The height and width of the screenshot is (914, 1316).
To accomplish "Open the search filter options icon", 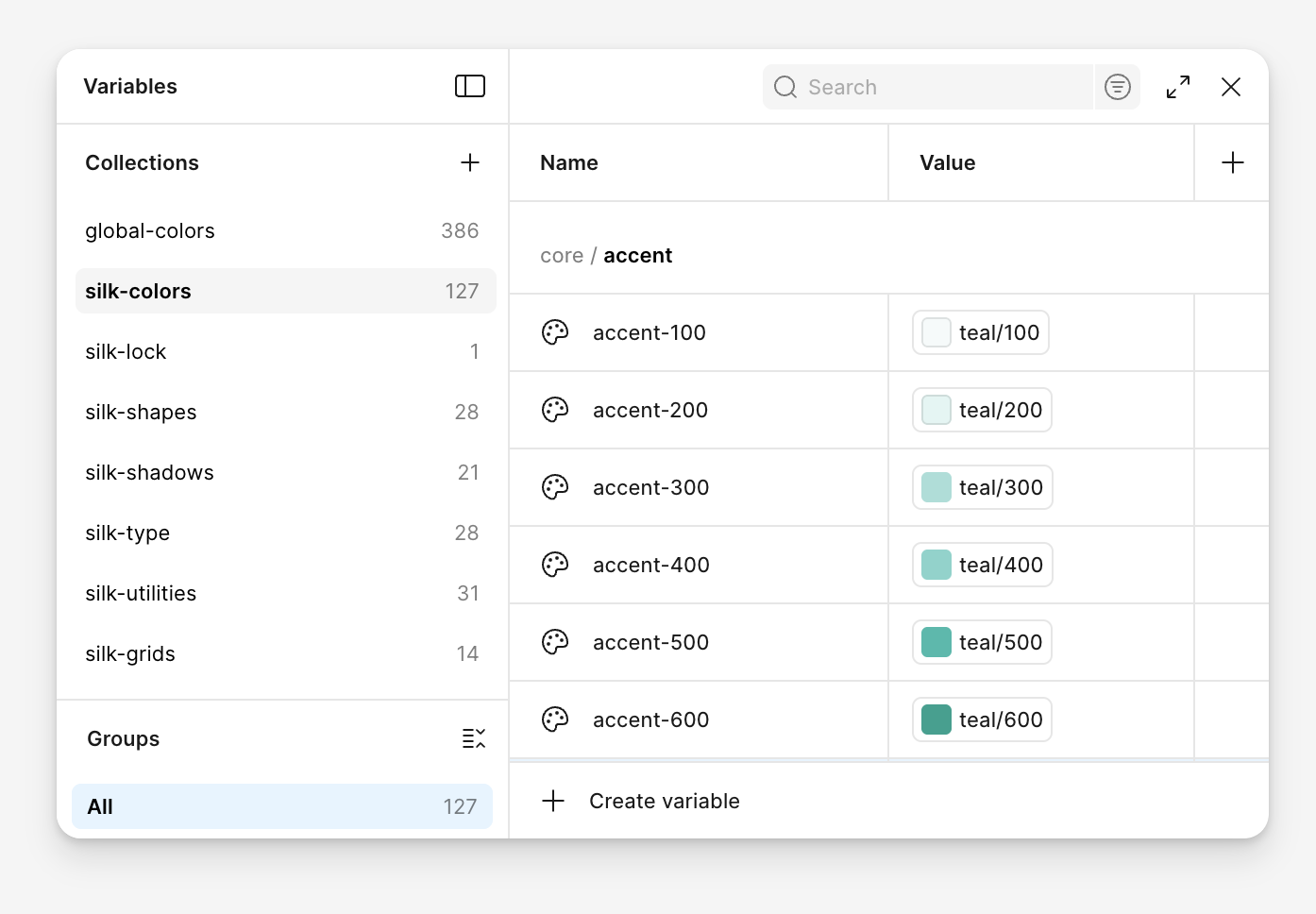I will (x=1117, y=87).
